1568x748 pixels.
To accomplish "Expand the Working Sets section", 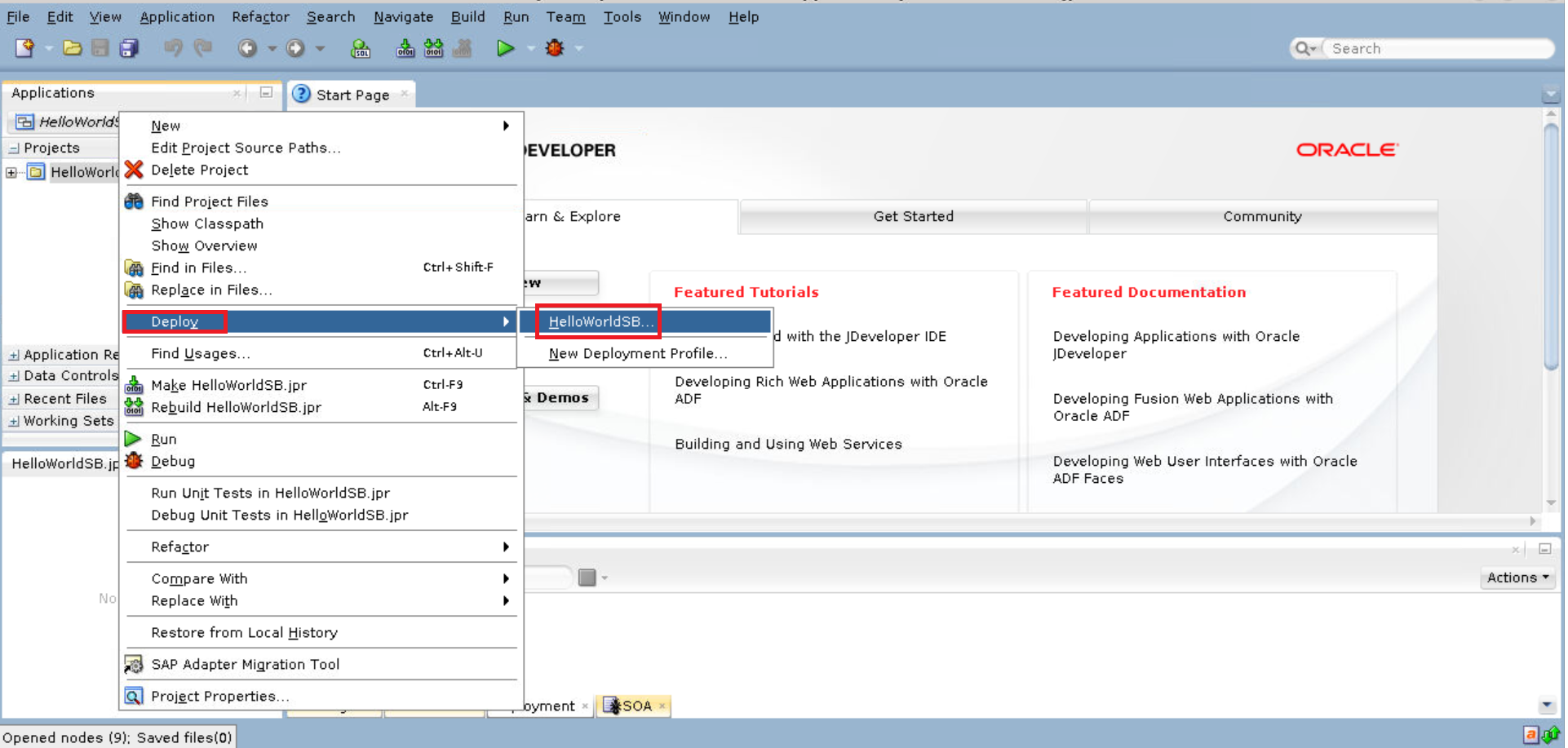I will 14,421.
